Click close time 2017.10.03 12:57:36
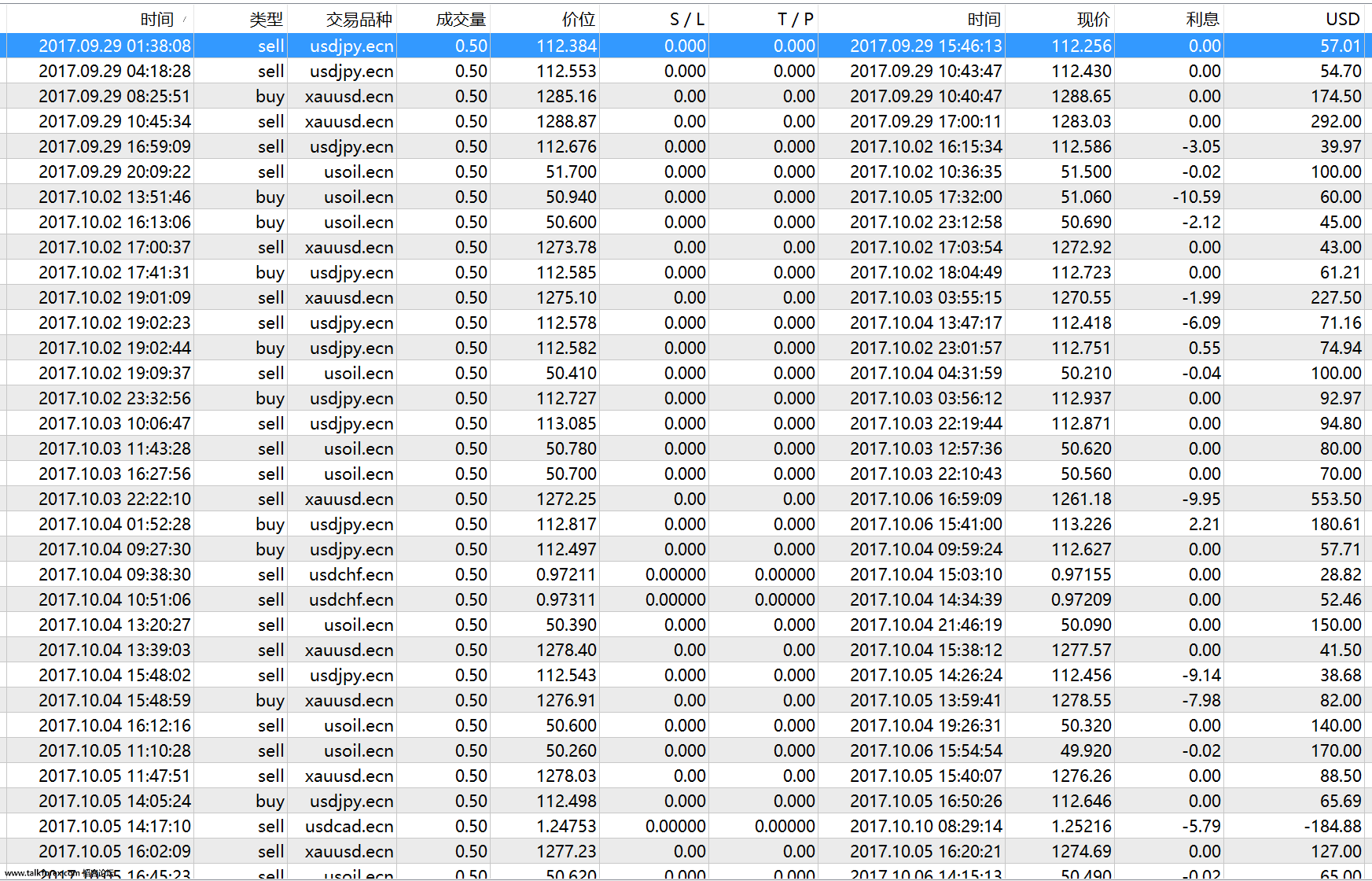Screen dimensions: 1372x881 (926, 448)
